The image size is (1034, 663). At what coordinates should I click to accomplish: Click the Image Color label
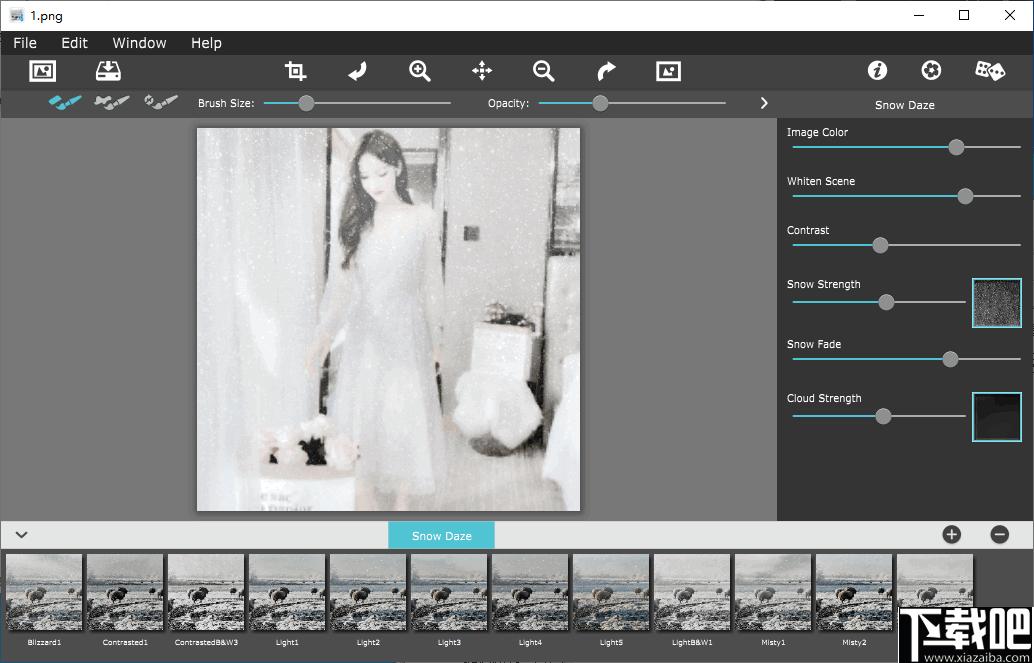click(817, 132)
